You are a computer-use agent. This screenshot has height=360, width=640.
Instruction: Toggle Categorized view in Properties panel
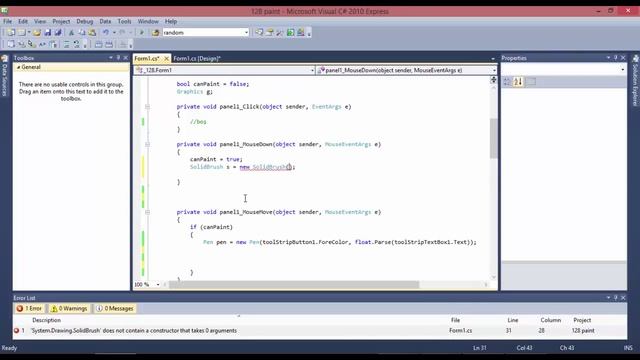[507, 82]
